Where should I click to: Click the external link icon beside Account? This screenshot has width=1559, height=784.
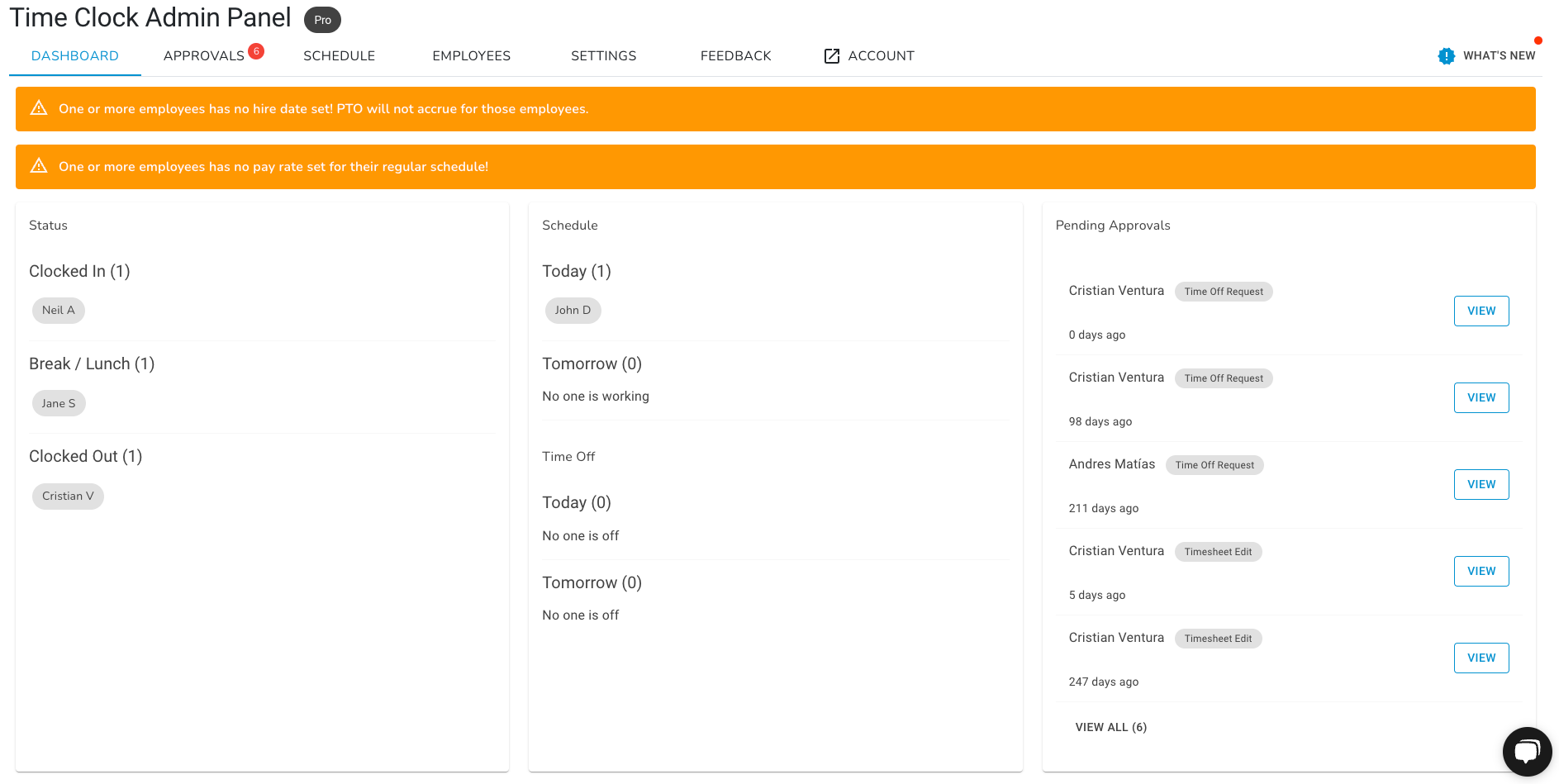[832, 56]
